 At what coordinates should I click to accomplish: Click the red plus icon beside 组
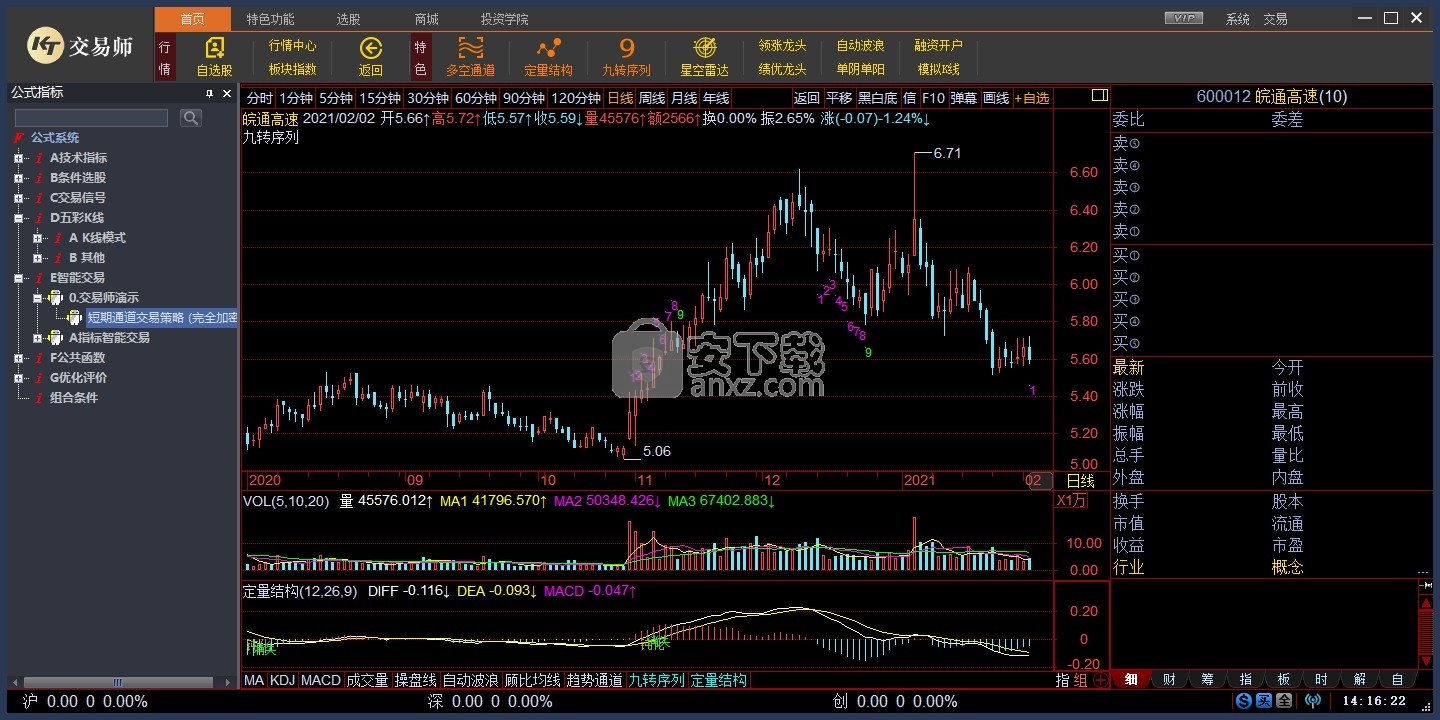click(x=1101, y=680)
